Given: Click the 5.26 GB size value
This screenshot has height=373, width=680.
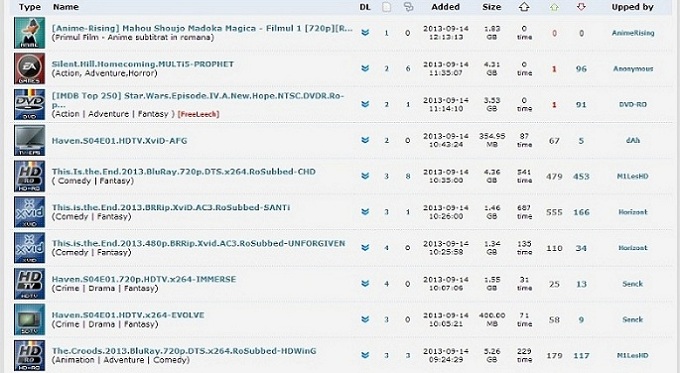Looking at the screenshot, I should 492,355.
